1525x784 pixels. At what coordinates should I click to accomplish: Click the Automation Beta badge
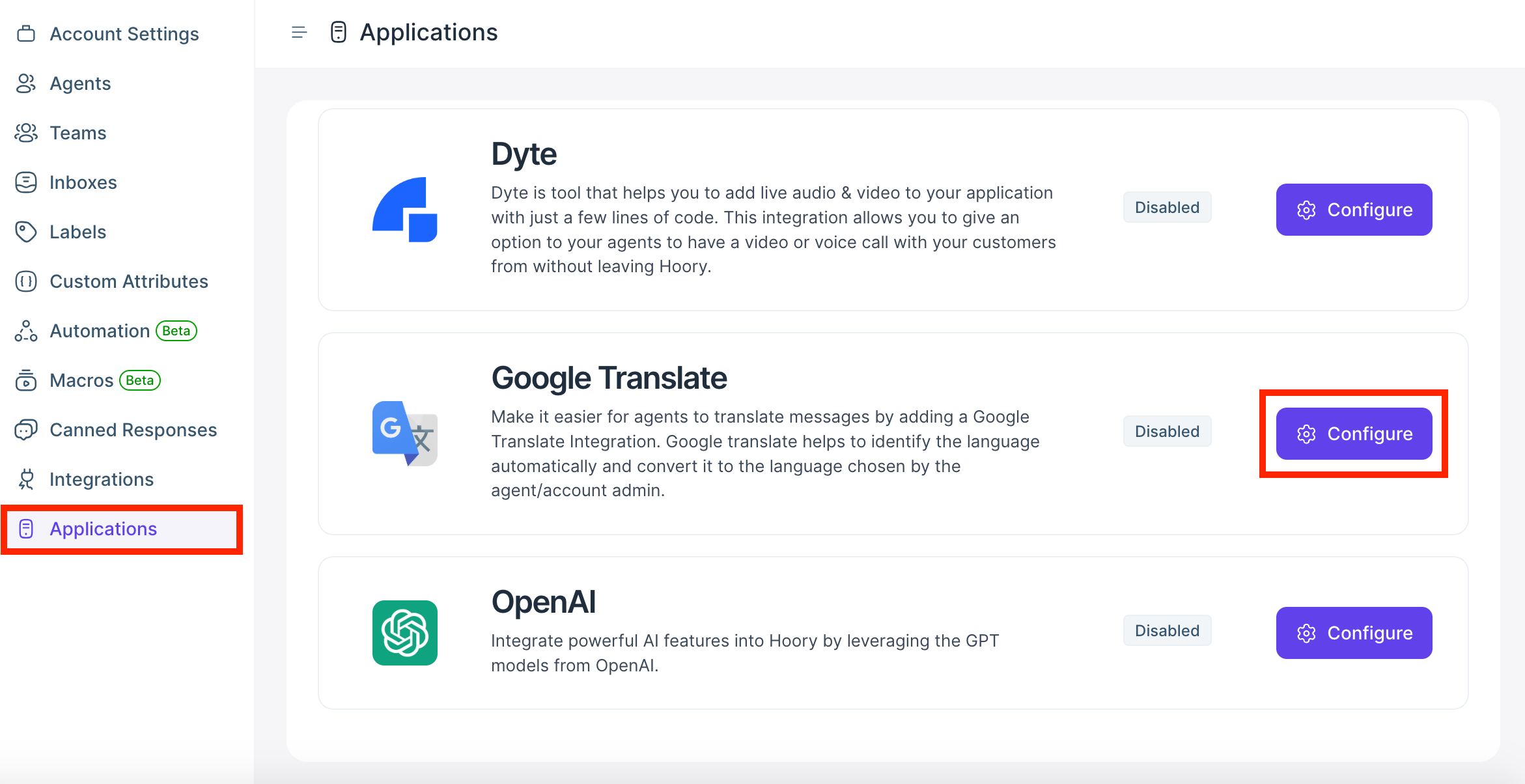pyautogui.click(x=176, y=331)
